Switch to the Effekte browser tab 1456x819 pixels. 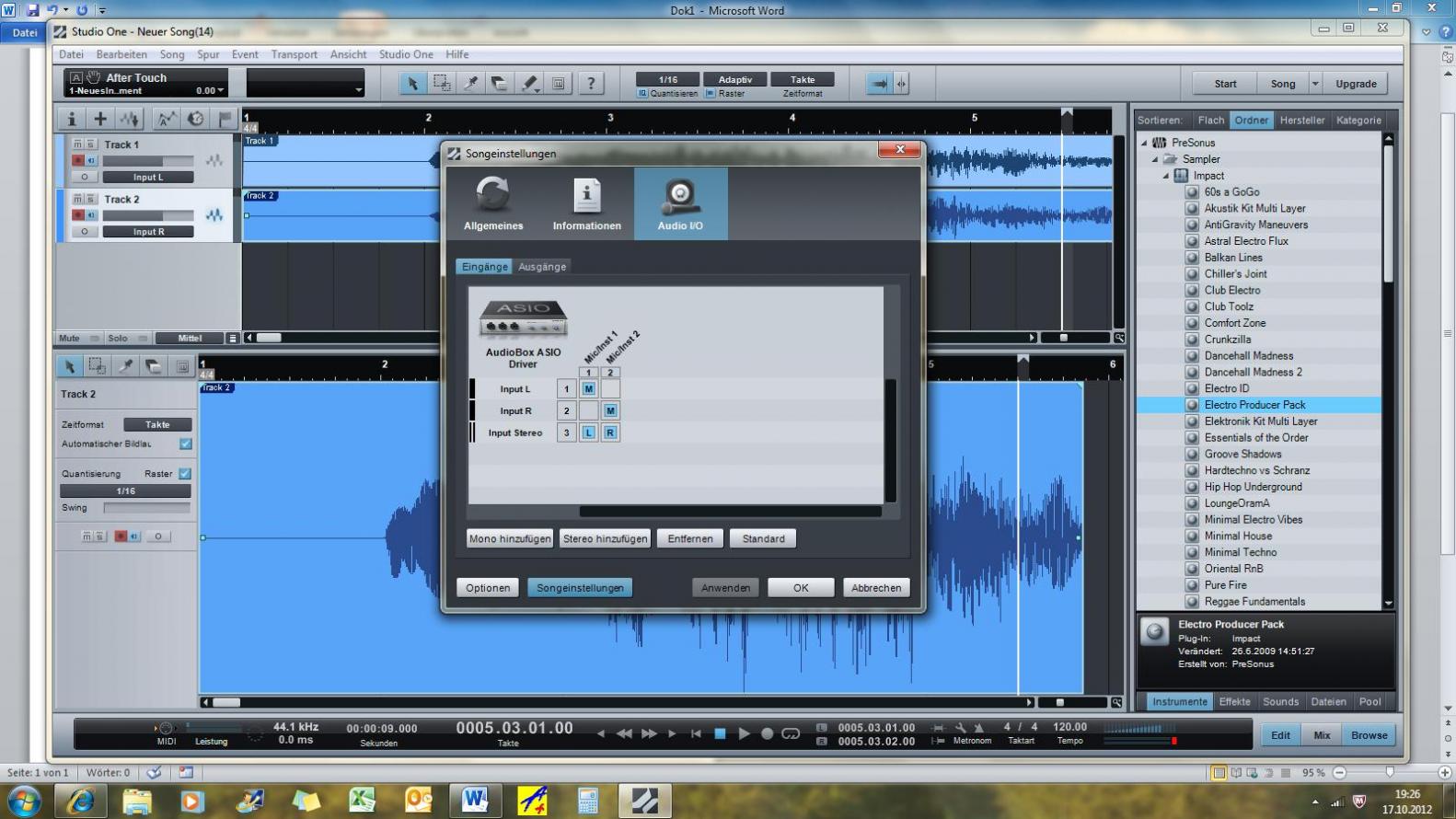(1234, 701)
